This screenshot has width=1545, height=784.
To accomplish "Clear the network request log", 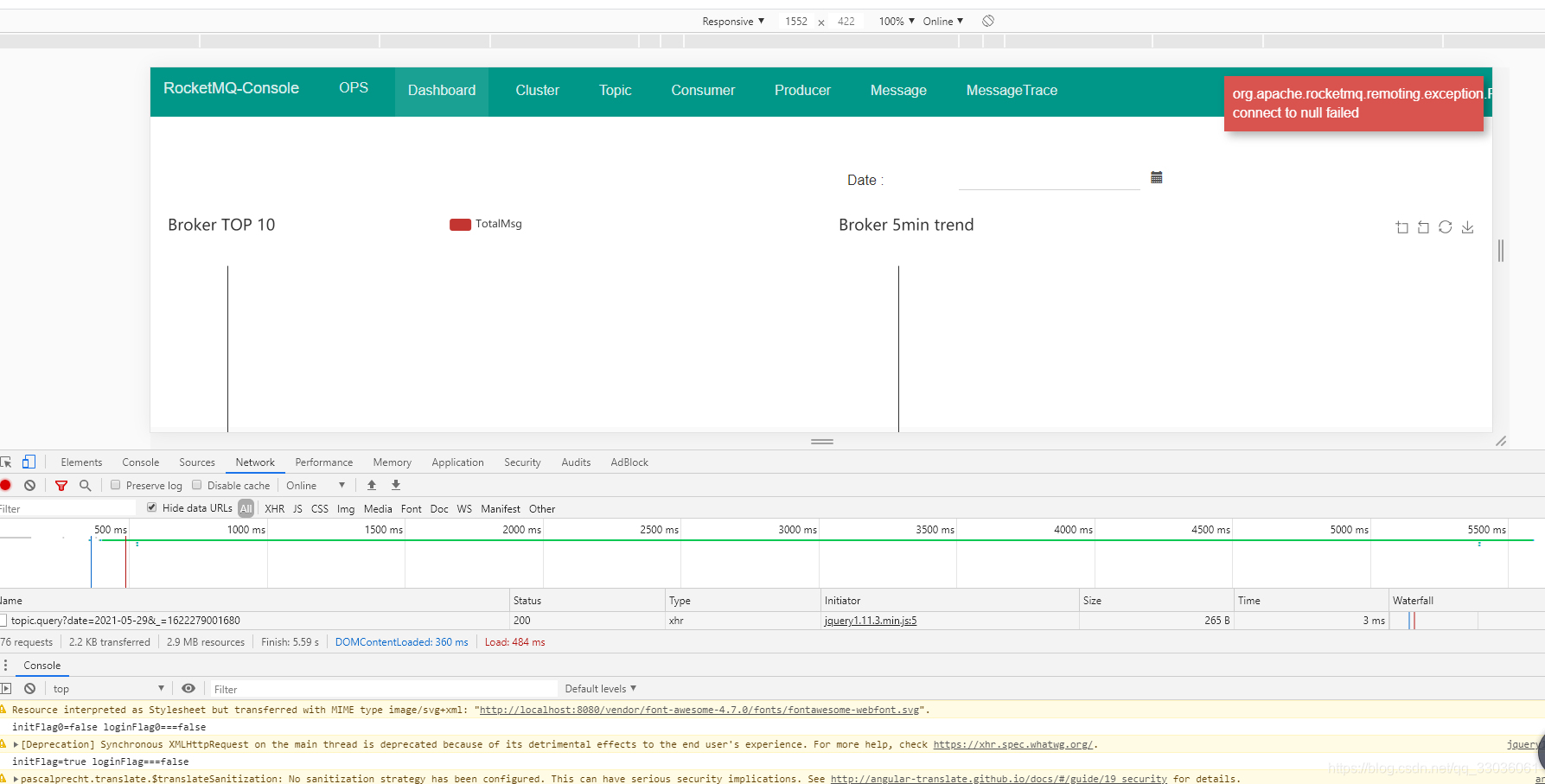I will click(30, 485).
